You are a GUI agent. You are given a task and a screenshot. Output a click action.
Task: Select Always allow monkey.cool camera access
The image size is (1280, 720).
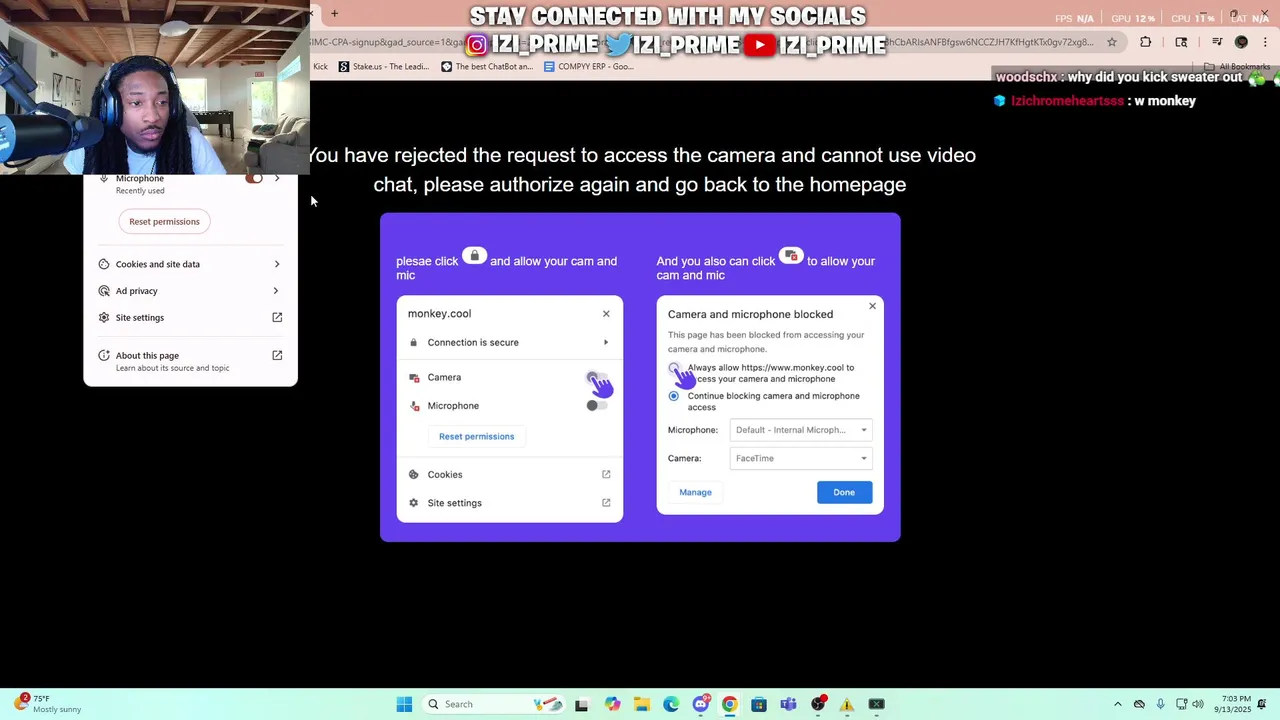click(674, 368)
